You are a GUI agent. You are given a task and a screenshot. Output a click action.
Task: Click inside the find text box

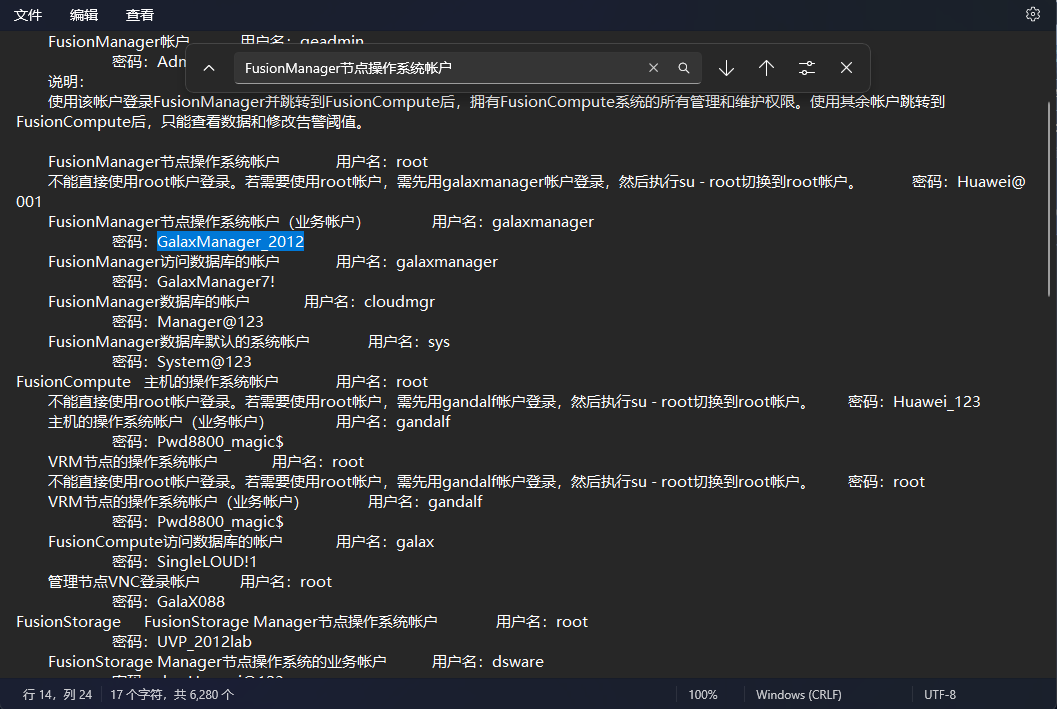(x=440, y=68)
